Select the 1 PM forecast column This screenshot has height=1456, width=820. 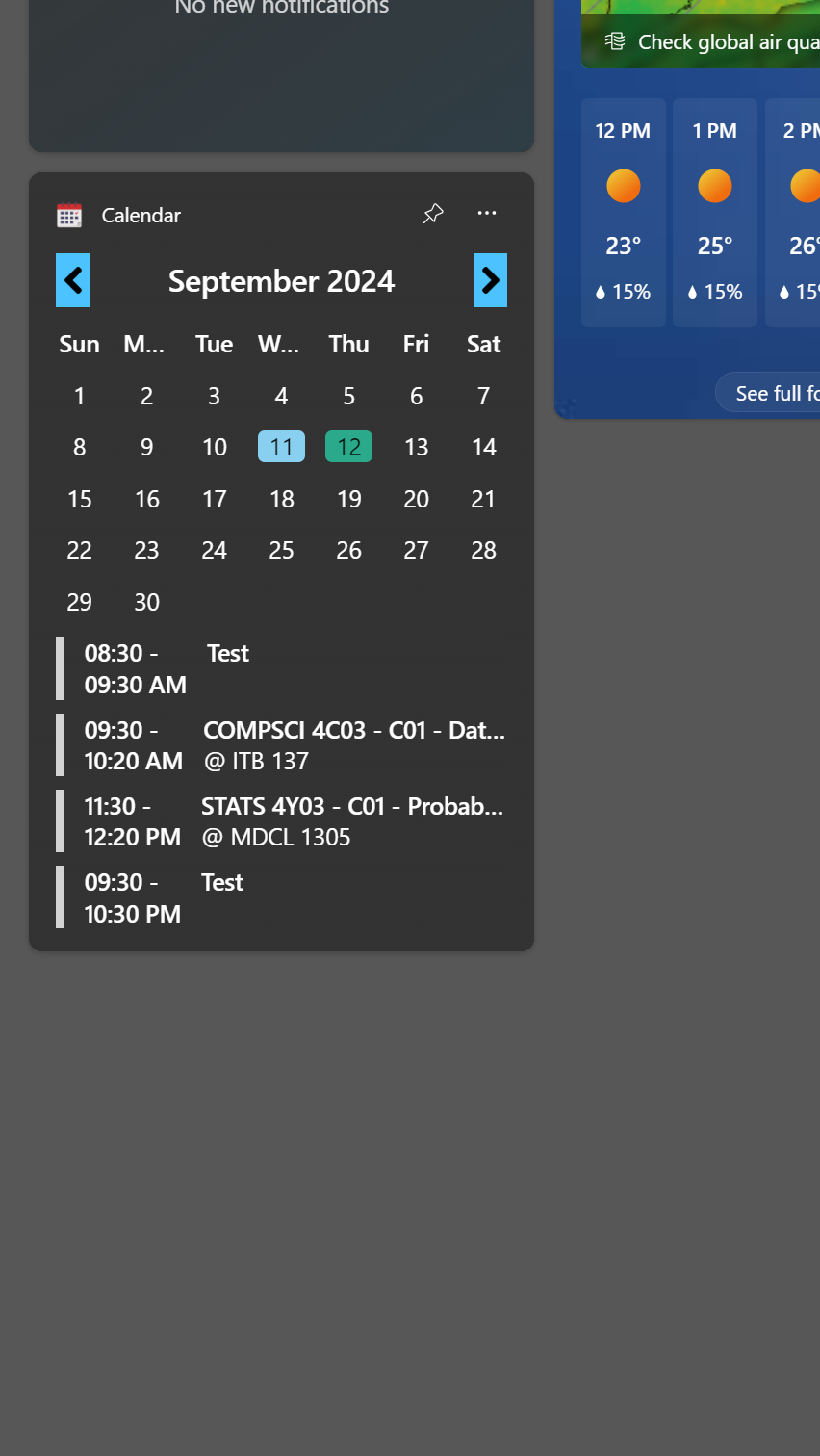pyautogui.click(x=714, y=212)
